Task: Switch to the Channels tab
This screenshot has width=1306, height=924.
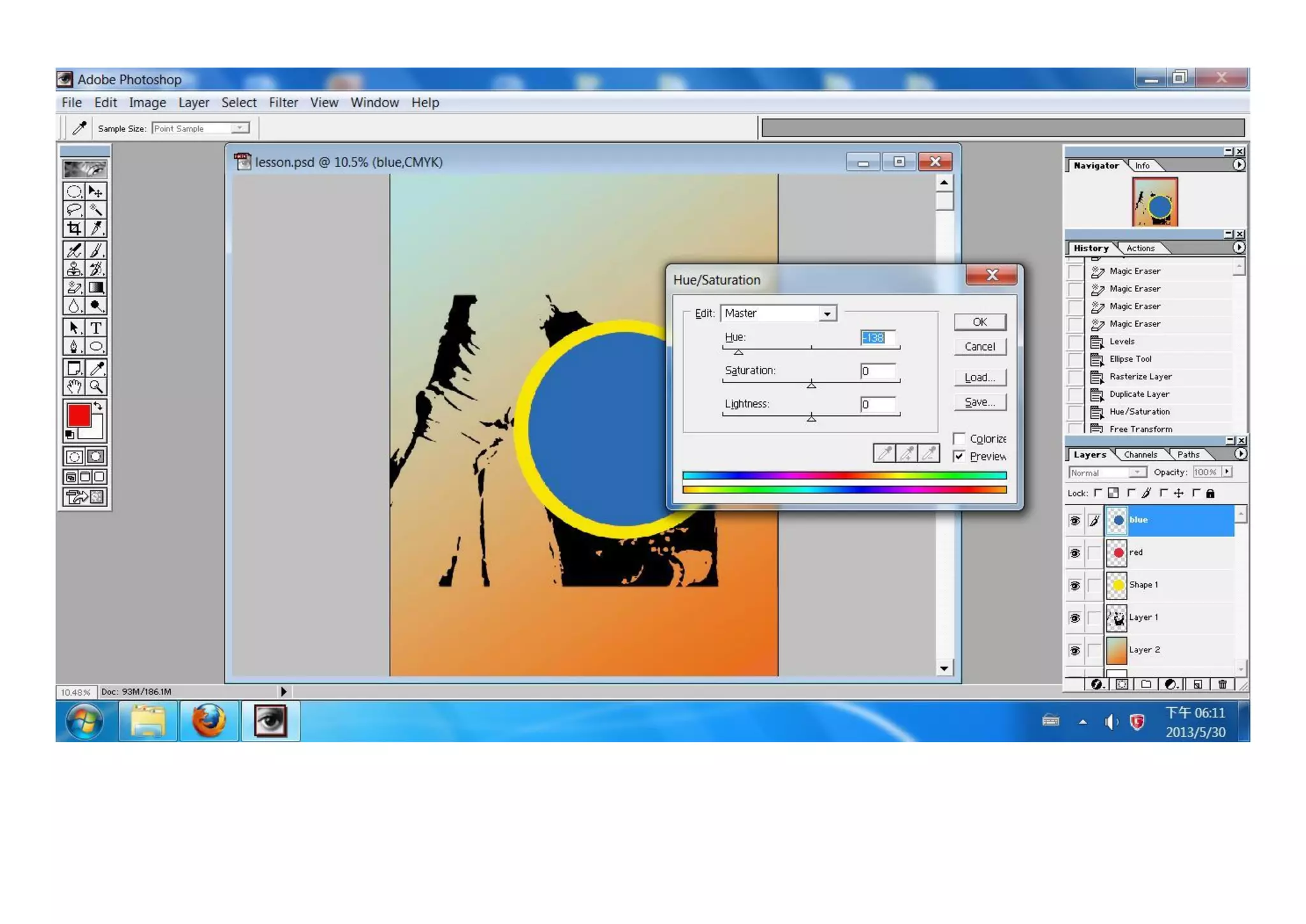Action: (1140, 455)
